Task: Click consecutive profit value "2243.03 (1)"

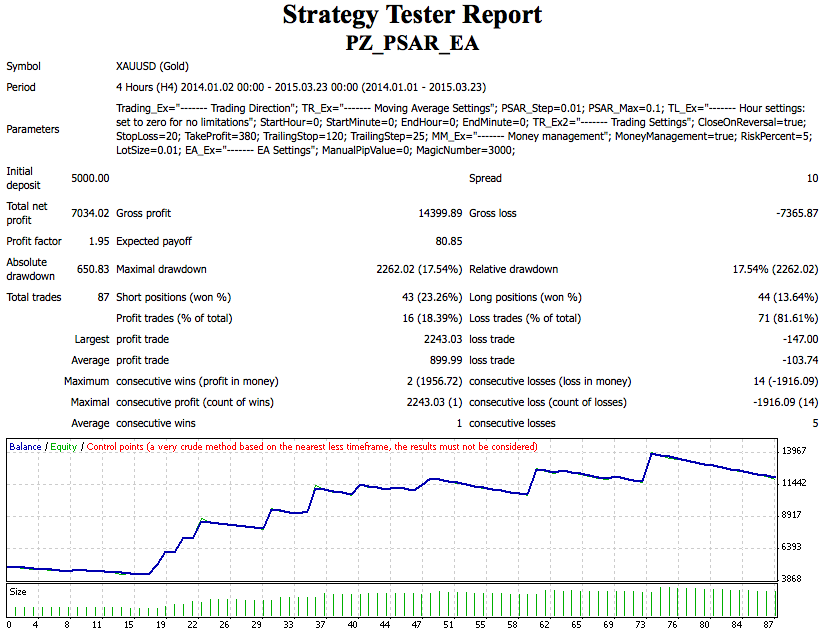Action: click(434, 403)
